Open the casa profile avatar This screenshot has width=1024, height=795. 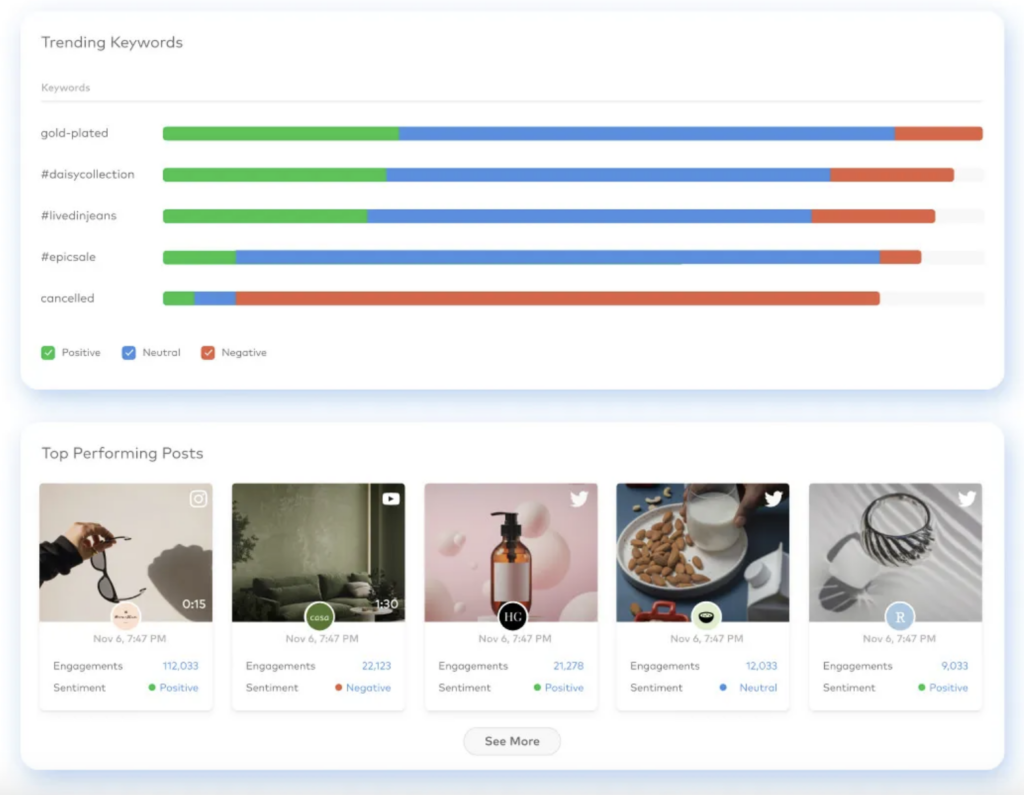pos(319,617)
